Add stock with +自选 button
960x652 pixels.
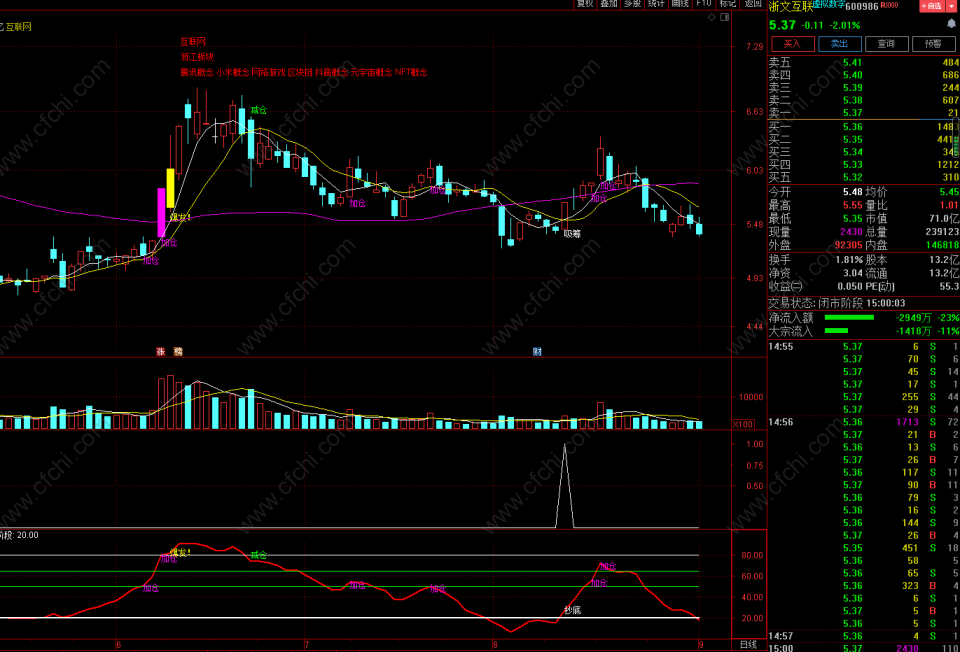click(x=931, y=6)
